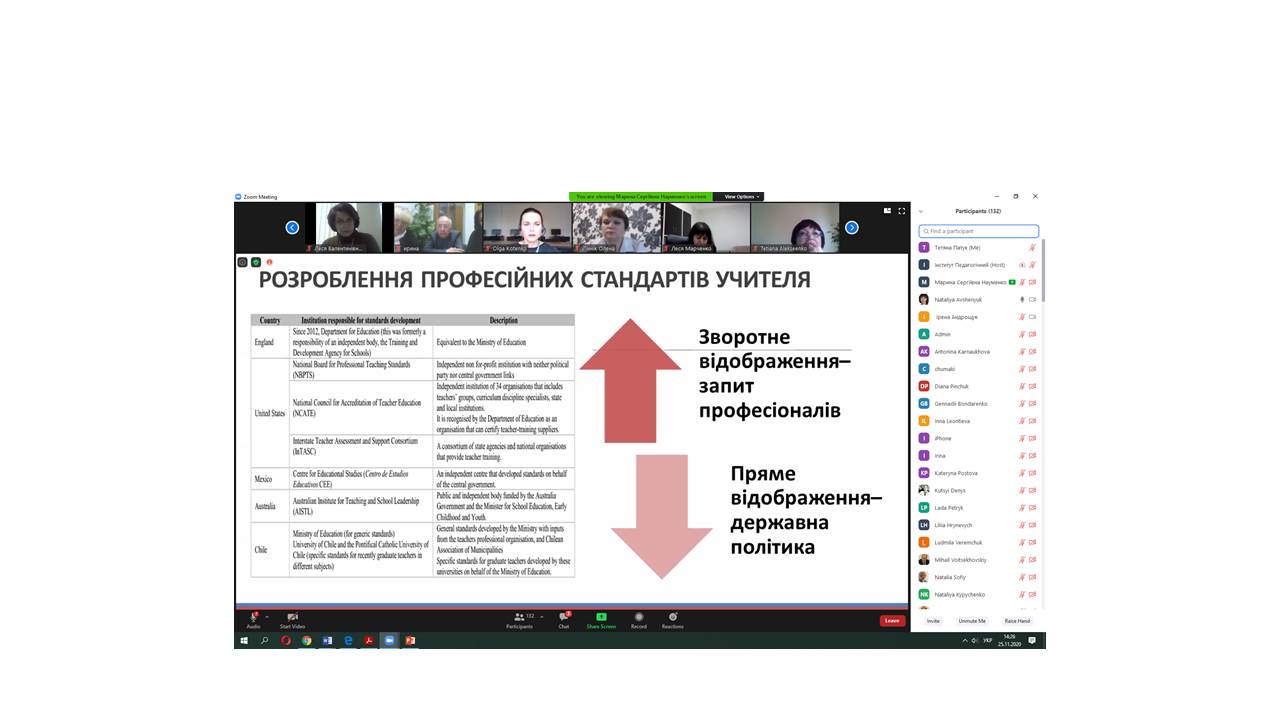Click Unmute Me in participants panel
The image size is (1280, 720).
[x=971, y=621]
